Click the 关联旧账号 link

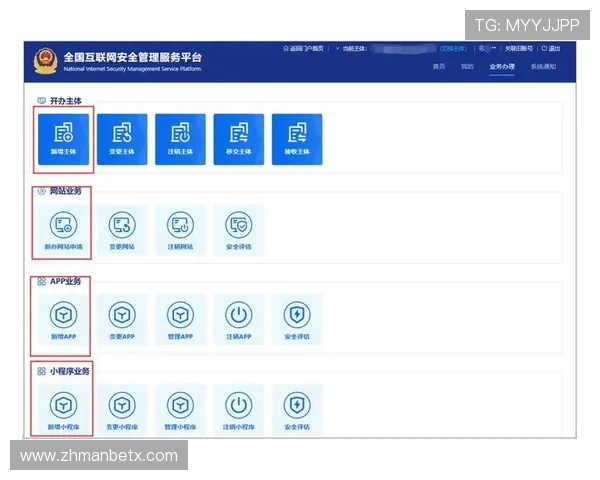point(518,49)
